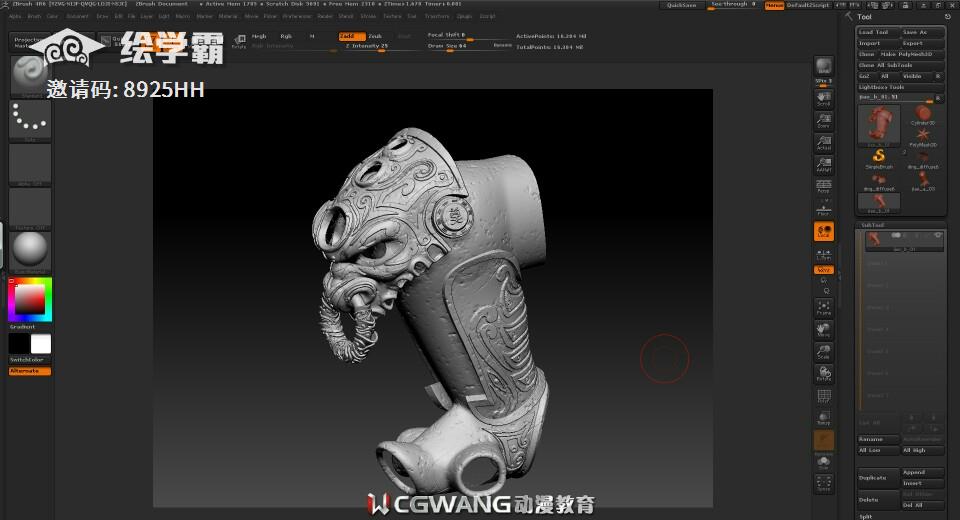The image size is (960, 520).
Task: Select the Rotate view icon
Action: tap(823, 374)
